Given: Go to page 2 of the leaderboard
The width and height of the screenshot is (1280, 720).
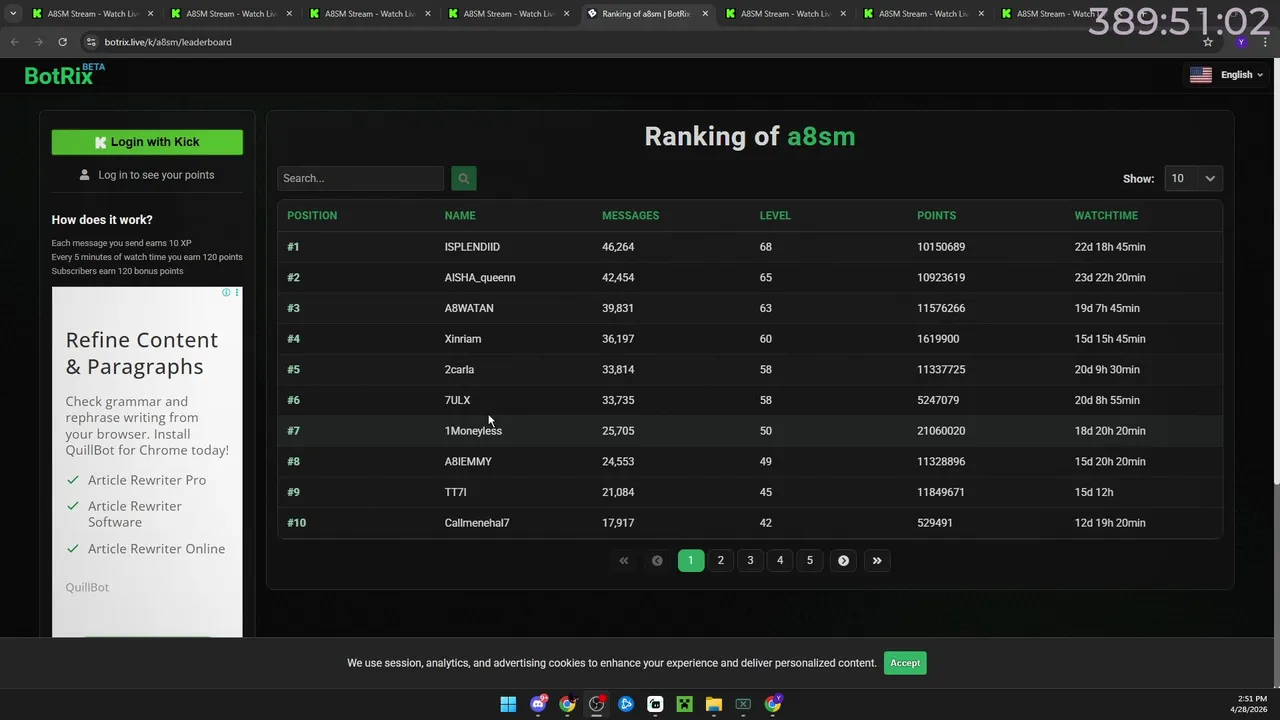Looking at the screenshot, I should coord(720,560).
